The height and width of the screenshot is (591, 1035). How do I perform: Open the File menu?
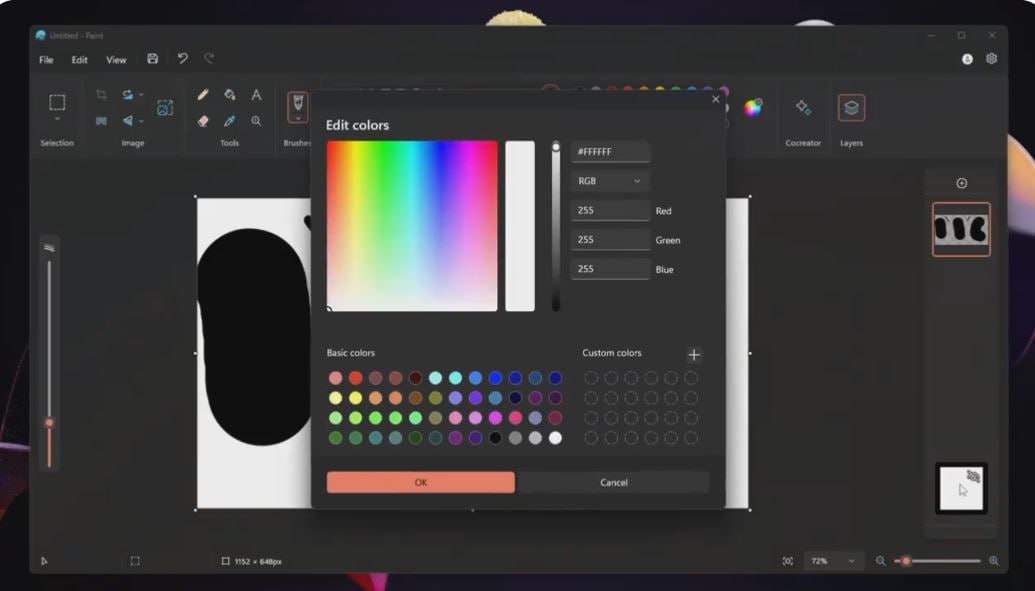click(46, 60)
